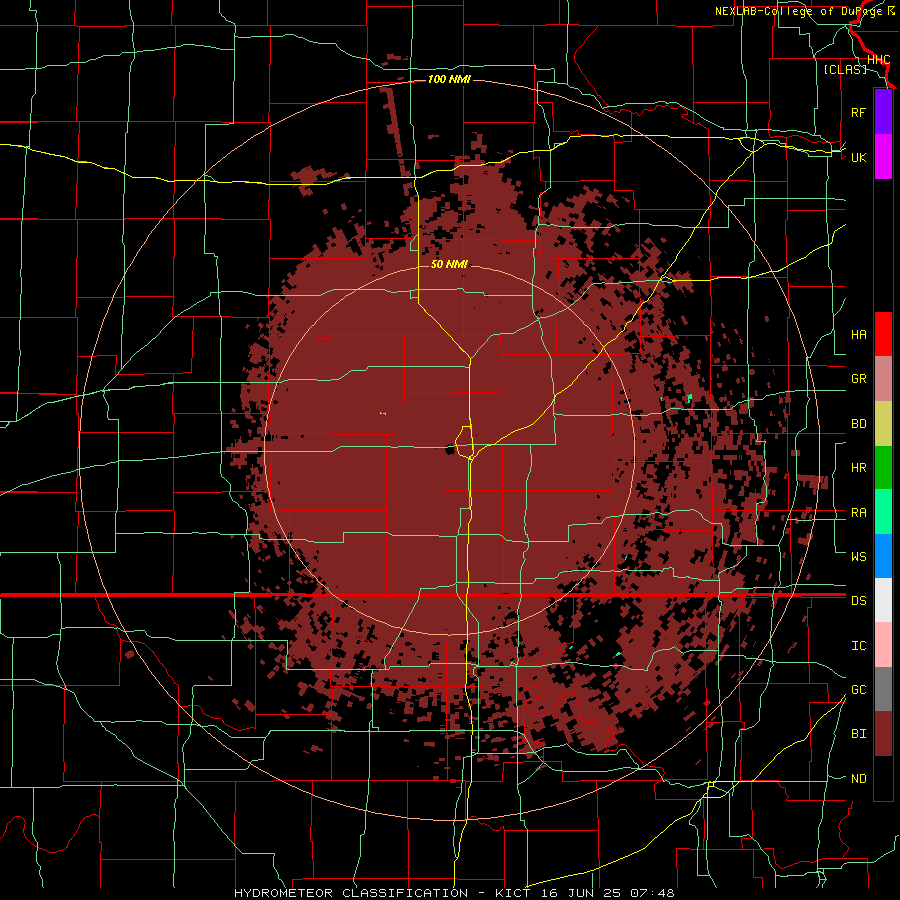Click the HR green legend swatch
900x900 pixels.
883,468
